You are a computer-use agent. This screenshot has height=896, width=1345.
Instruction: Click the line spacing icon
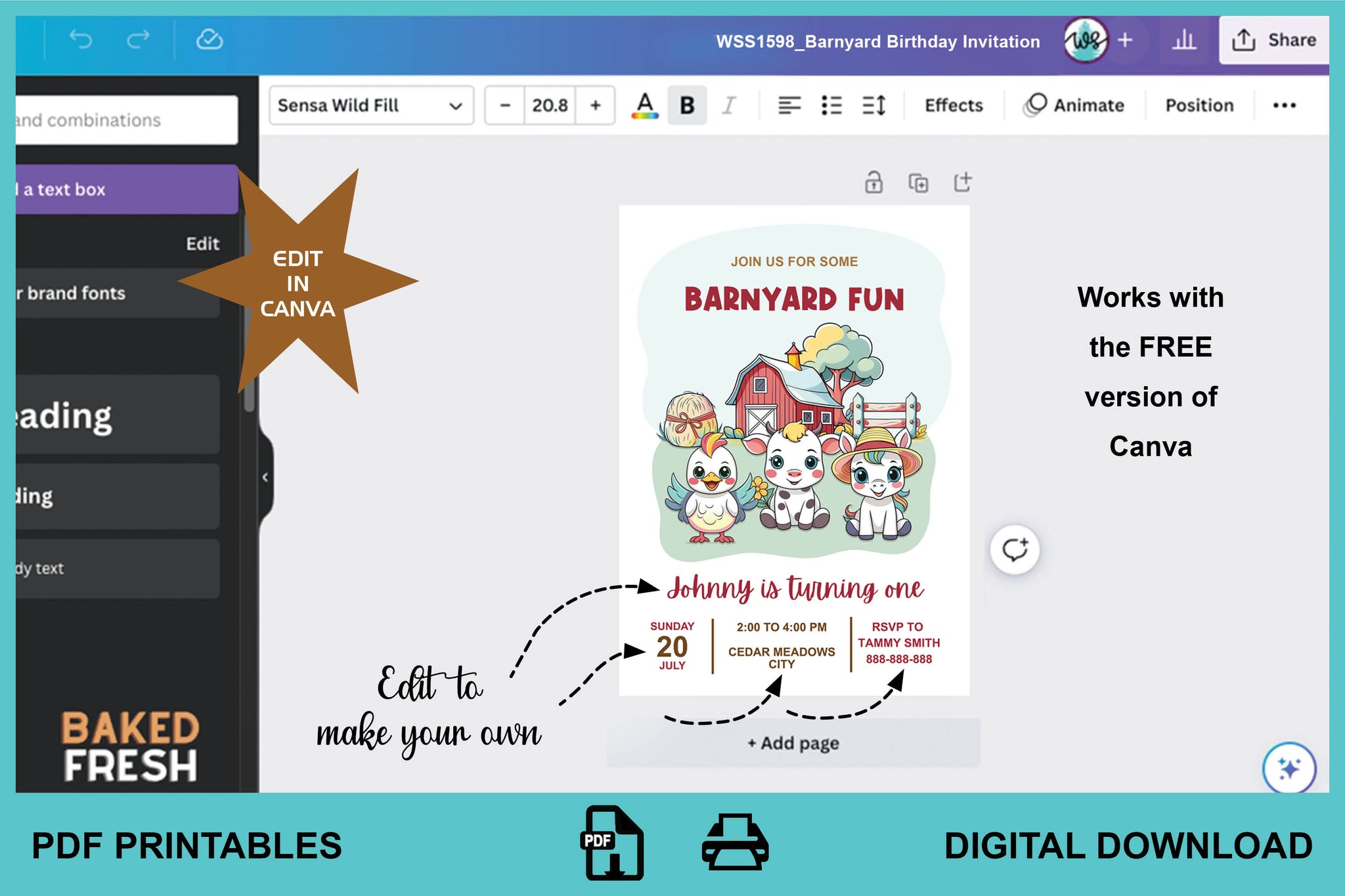pyautogui.click(x=874, y=105)
